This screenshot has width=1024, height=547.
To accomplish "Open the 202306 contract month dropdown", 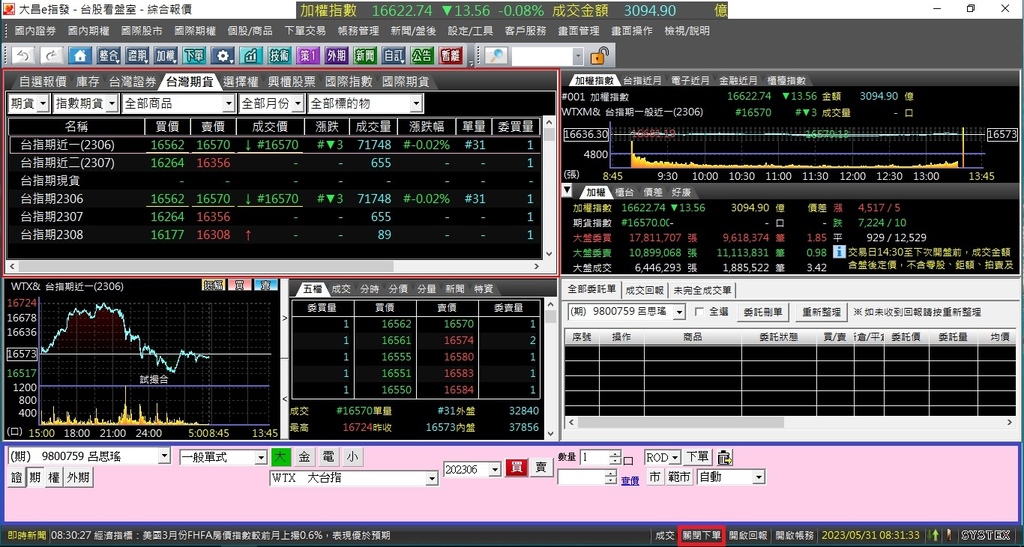I will 472,469.
